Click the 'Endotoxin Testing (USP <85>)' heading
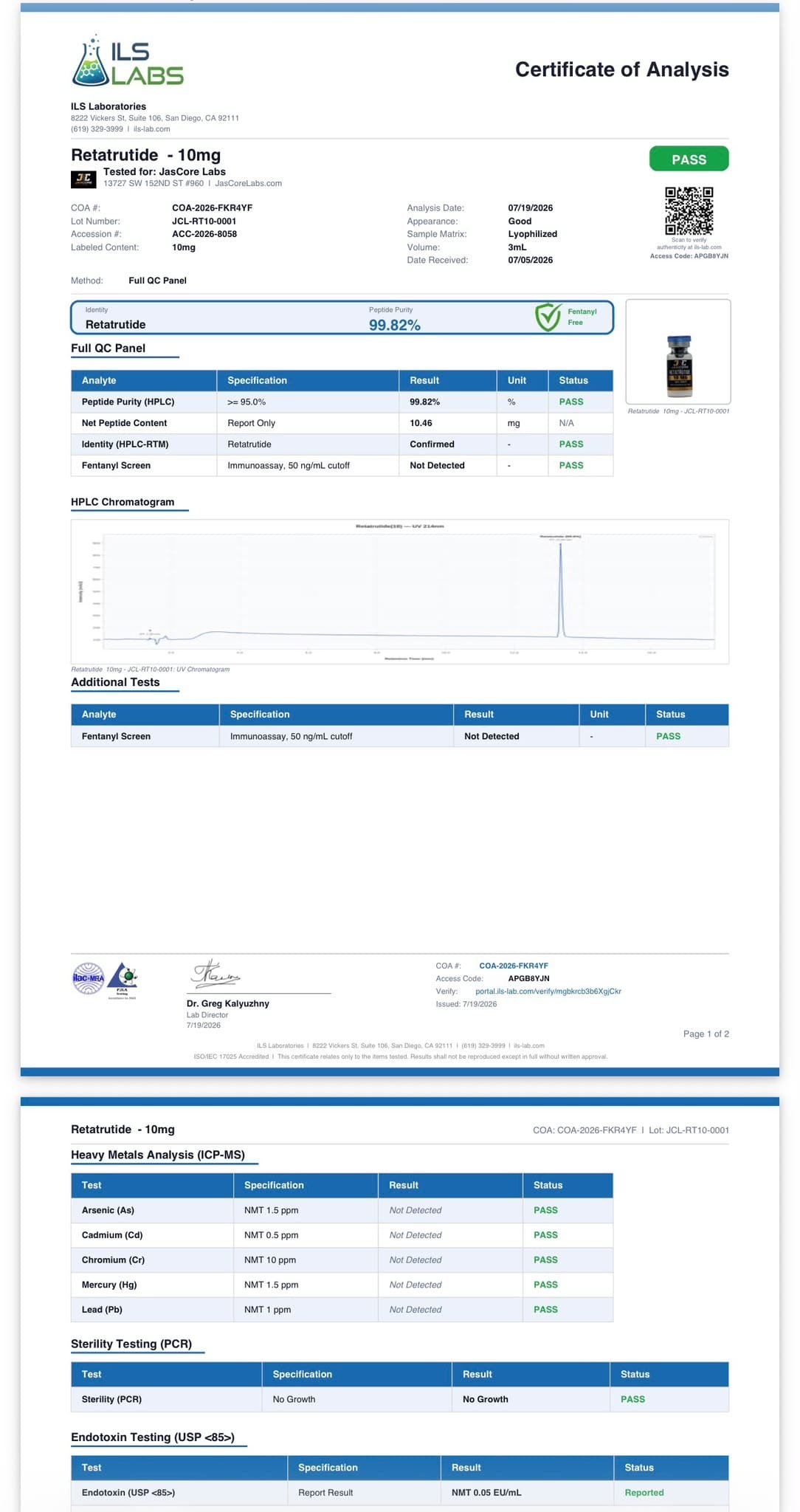 153,1437
